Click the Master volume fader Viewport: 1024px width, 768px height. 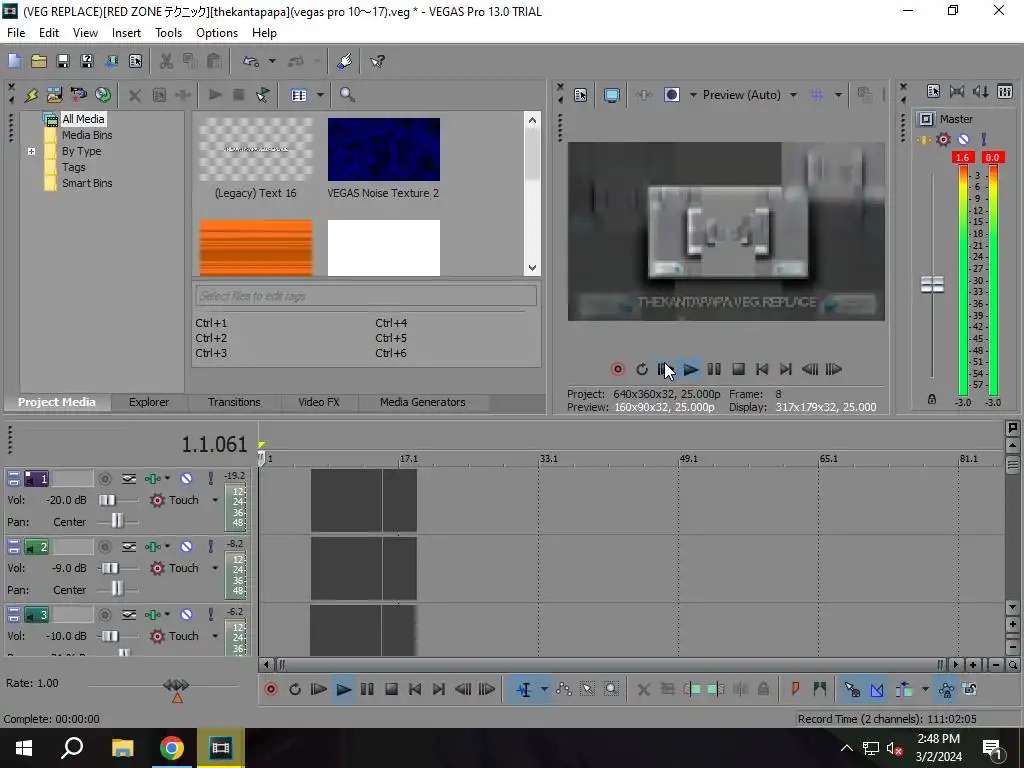click(932, 284)
